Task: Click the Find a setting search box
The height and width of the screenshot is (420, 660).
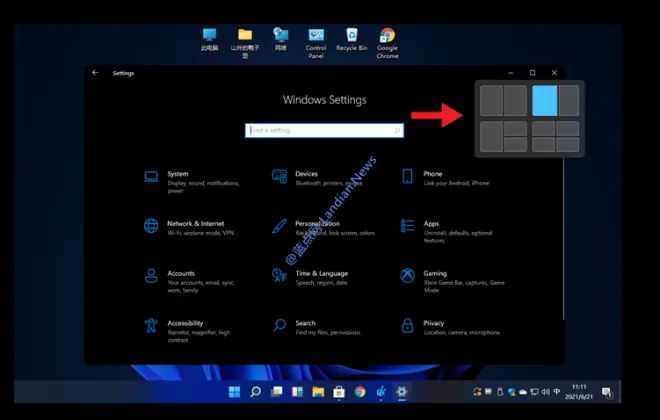Action: coord(324,130)
